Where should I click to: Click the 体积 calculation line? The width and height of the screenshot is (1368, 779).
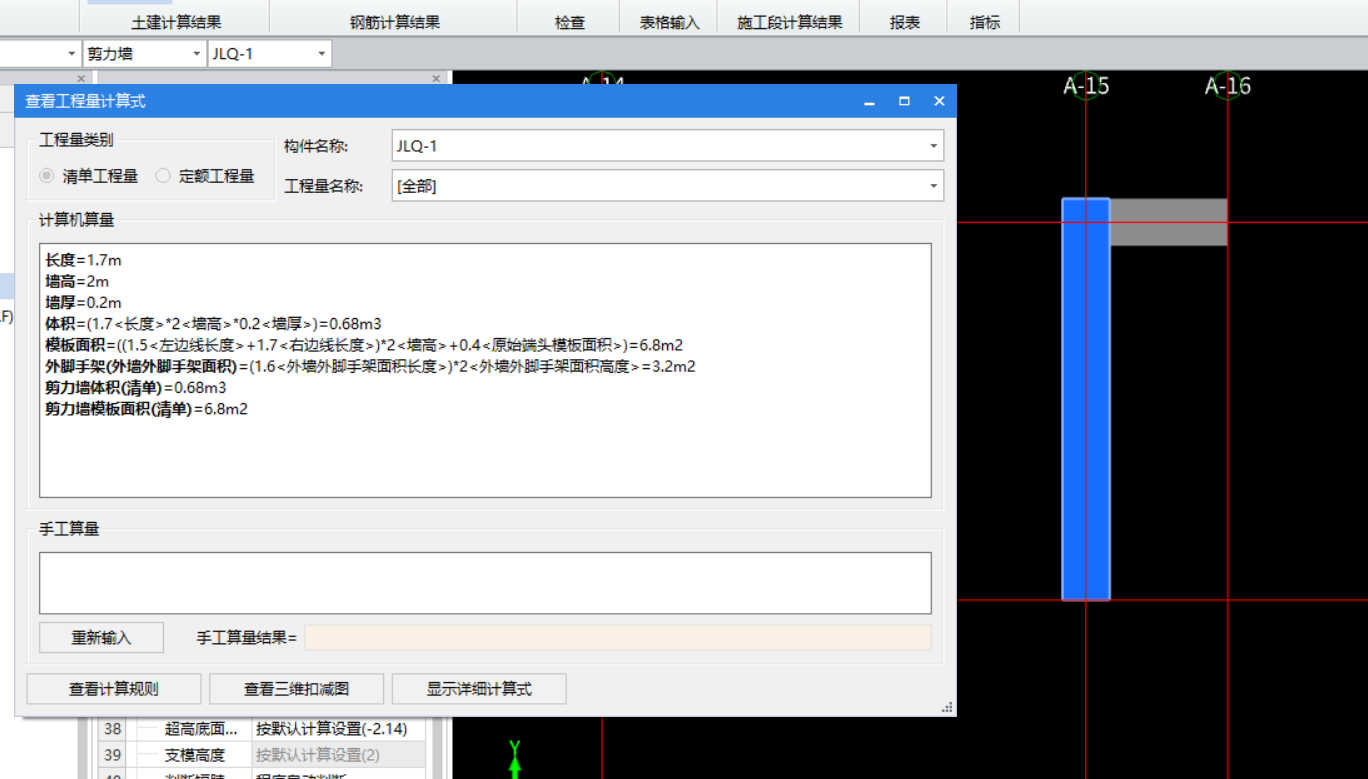[213, 324]
